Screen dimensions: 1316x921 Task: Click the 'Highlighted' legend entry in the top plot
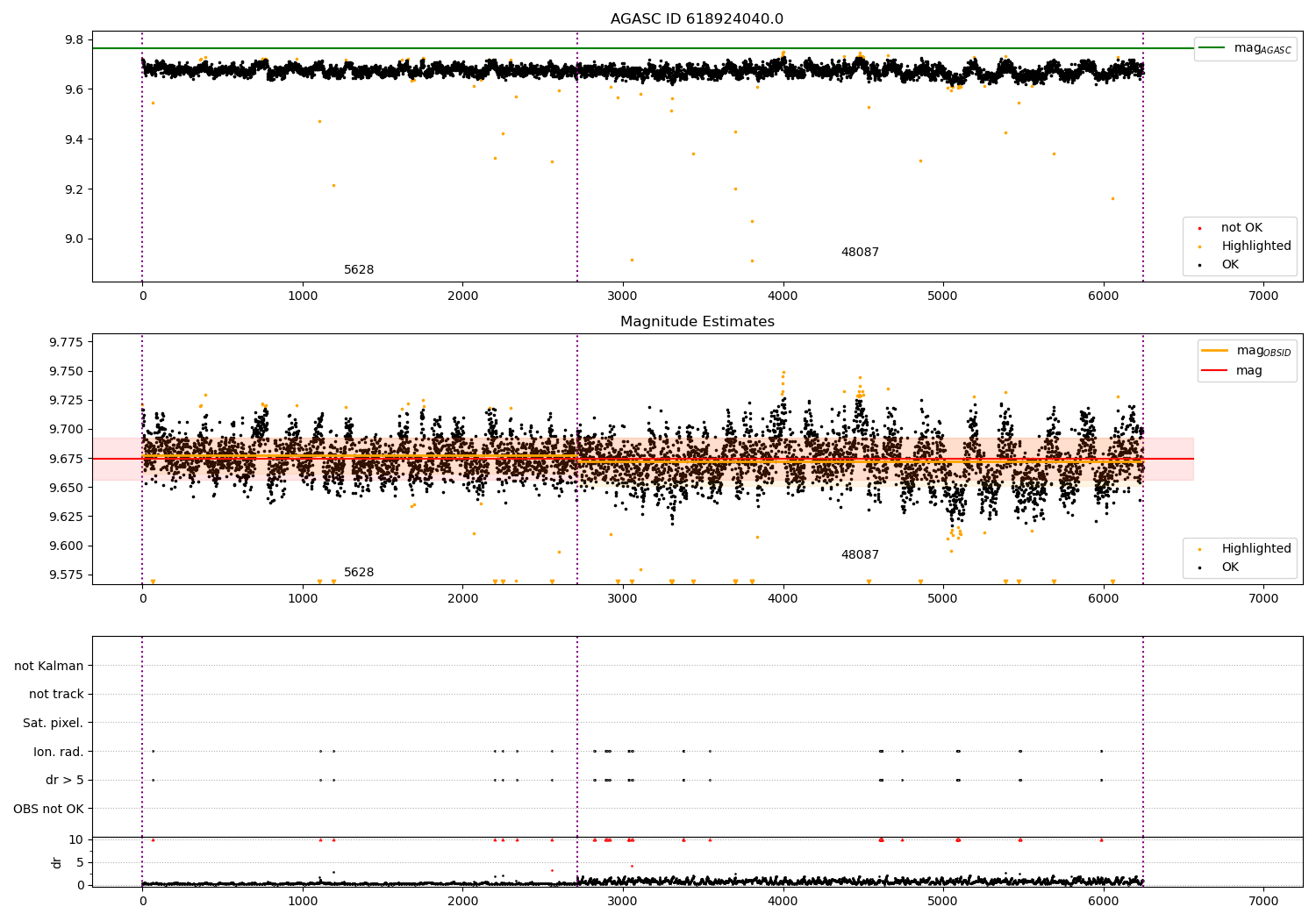click(1255, 246)
